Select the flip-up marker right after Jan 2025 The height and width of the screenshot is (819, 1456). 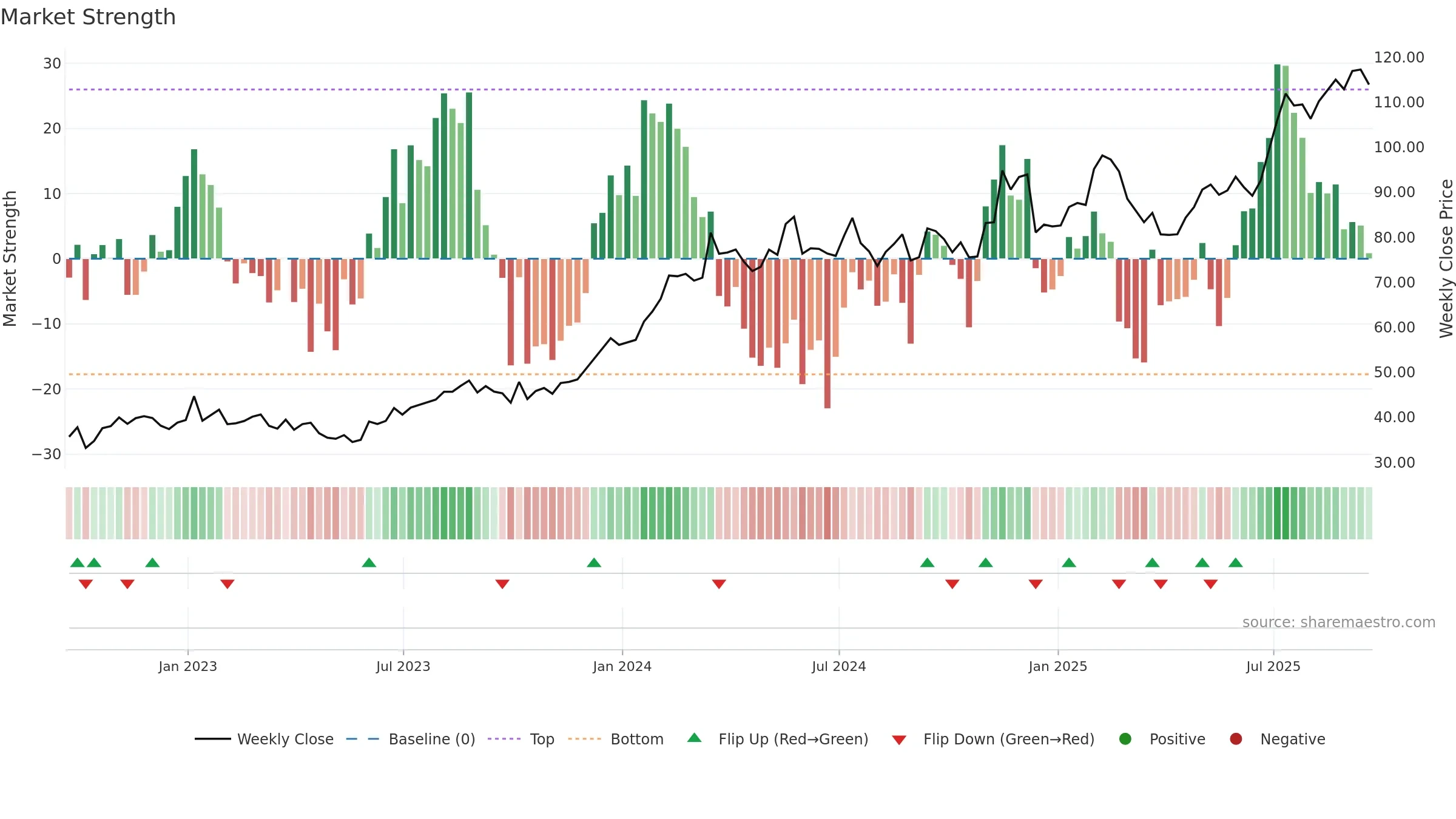pos(1069,562)
